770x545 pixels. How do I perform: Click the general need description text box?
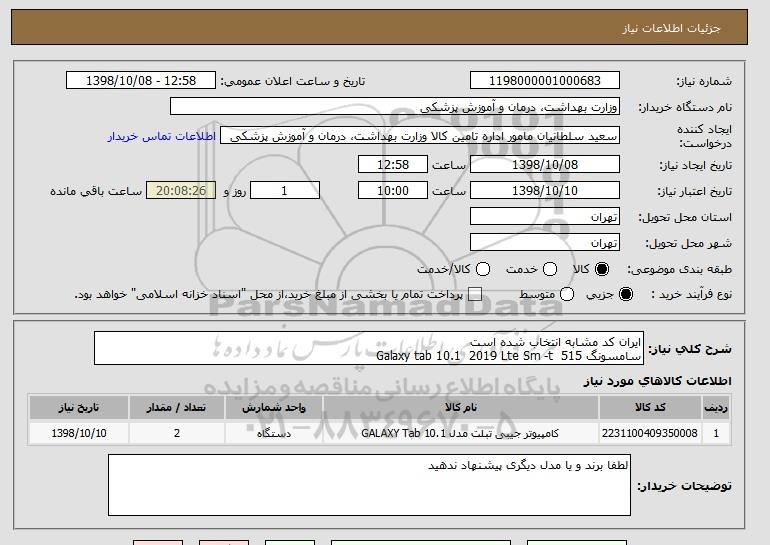369,349
